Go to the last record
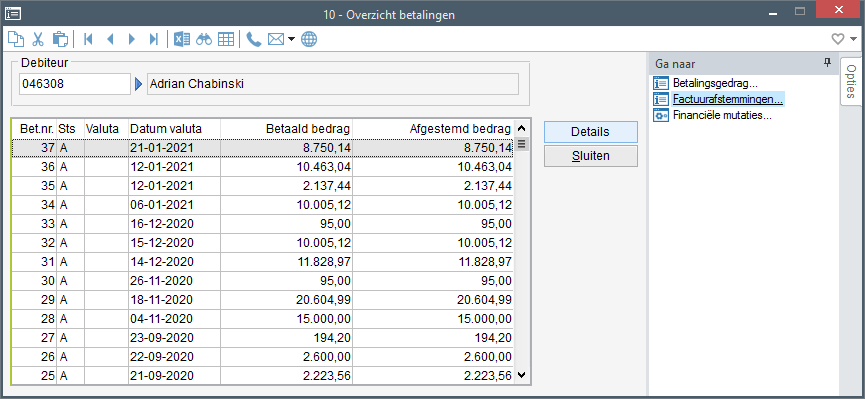Viewport: 865px width, 399px height. [x=154, y=39]
